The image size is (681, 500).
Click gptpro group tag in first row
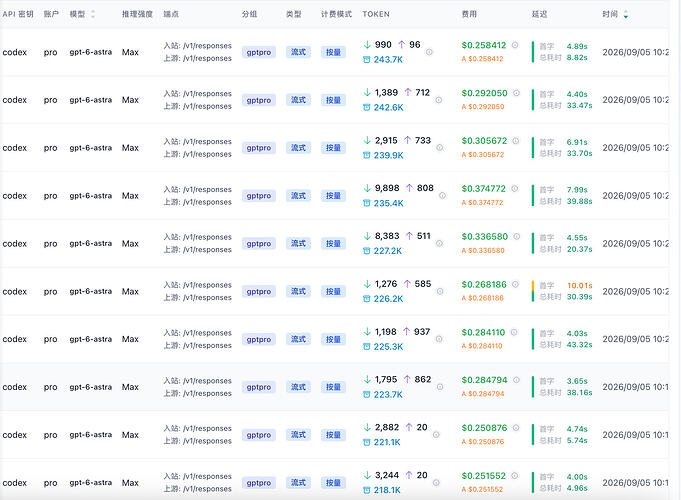pos(259,52)
